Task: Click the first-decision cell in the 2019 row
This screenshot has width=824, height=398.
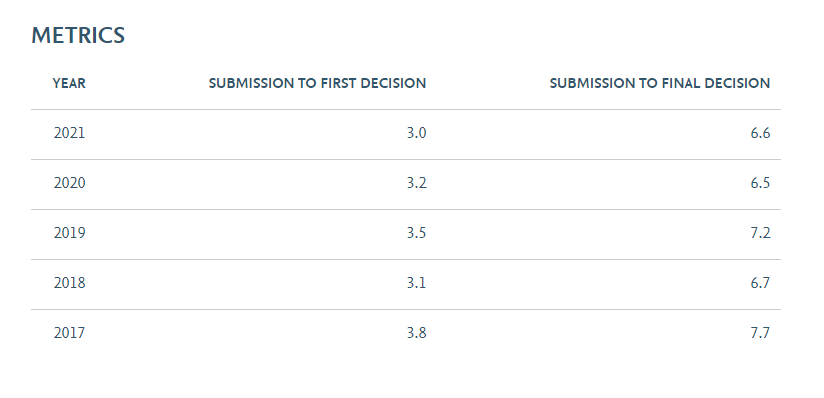Action: pyautogui.click(x=416, y=233)
